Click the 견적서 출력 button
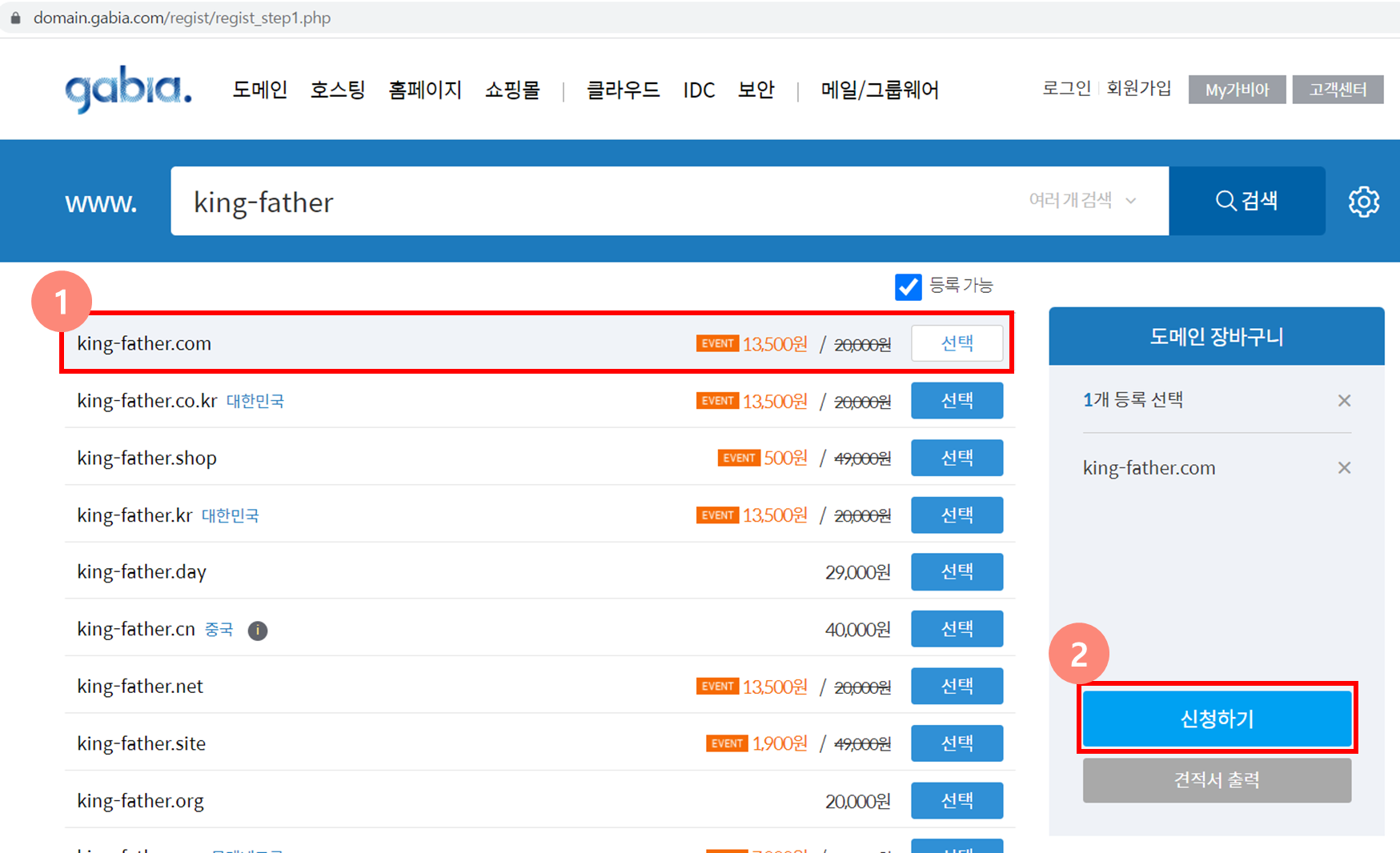 [1217, 780]
